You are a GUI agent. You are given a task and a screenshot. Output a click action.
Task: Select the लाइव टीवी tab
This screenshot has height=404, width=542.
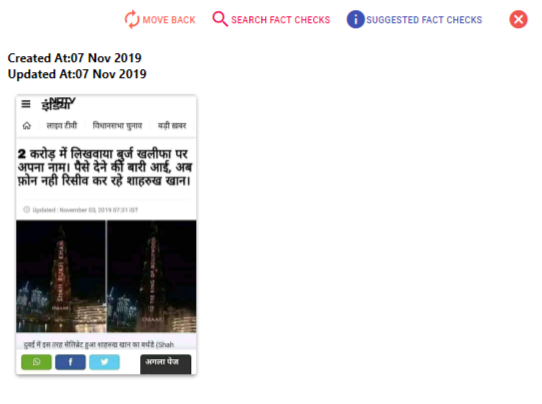tap(62, 125)
